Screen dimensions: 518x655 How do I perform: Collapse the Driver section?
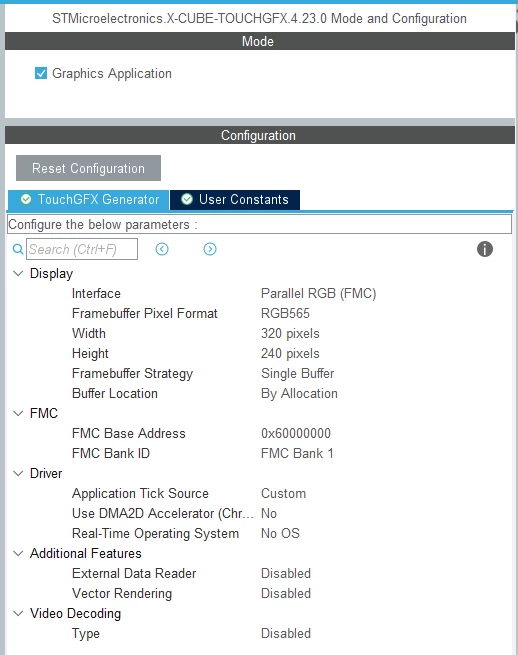[18, 473]
